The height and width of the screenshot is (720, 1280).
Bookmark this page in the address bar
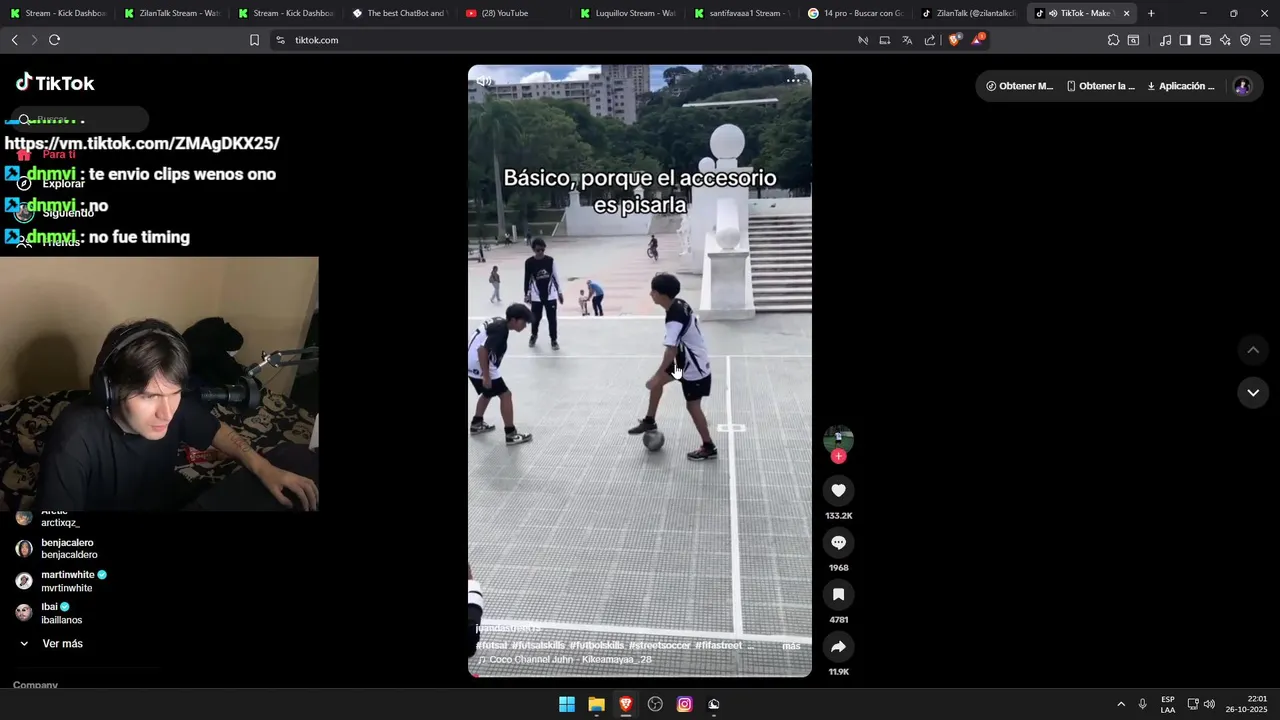point(254,40)
